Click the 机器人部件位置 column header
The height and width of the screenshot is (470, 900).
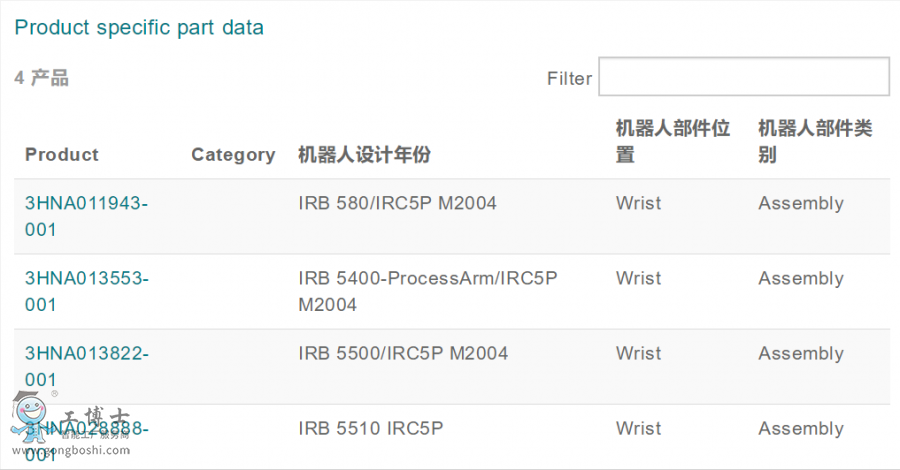point(672,142)
